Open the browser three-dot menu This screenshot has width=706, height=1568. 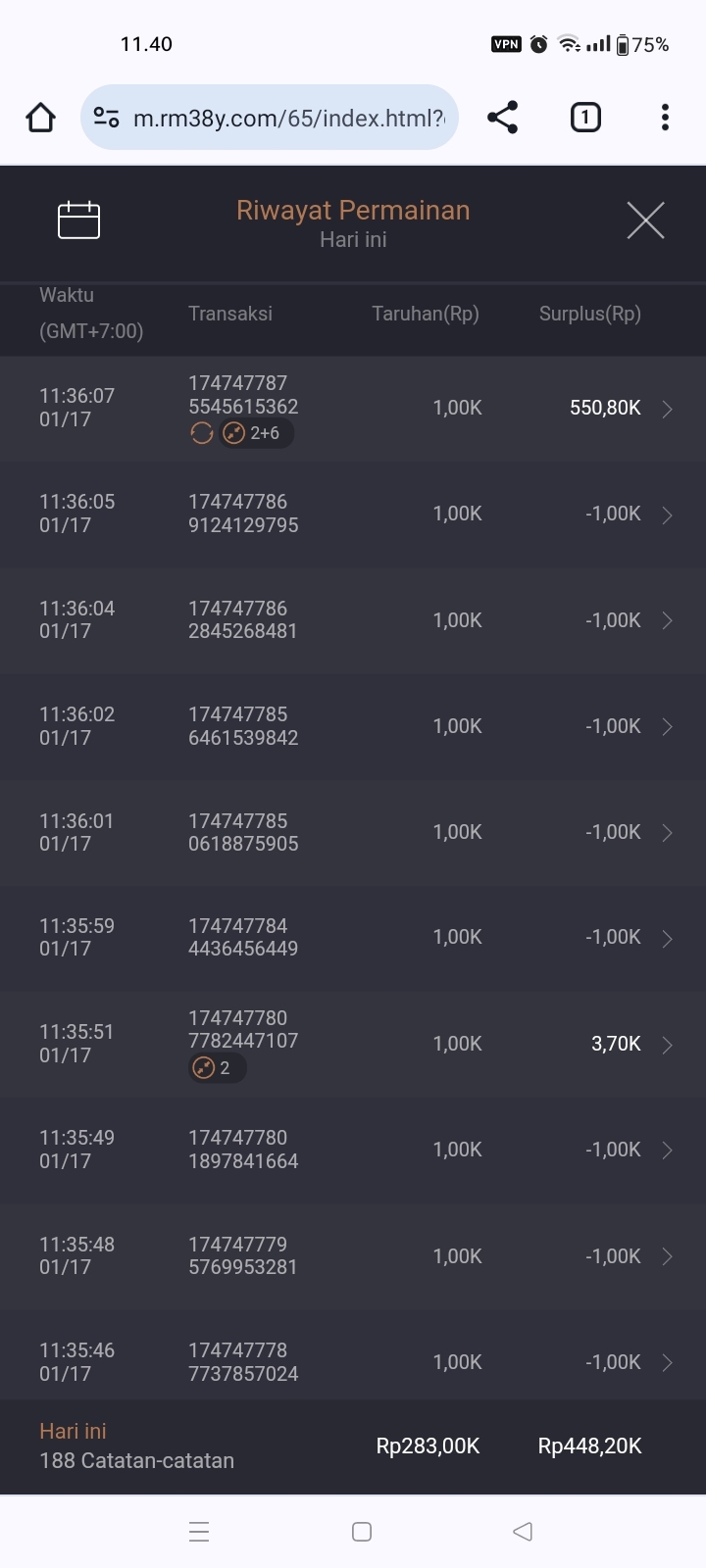pyautogui.click(x=665, y=118)
